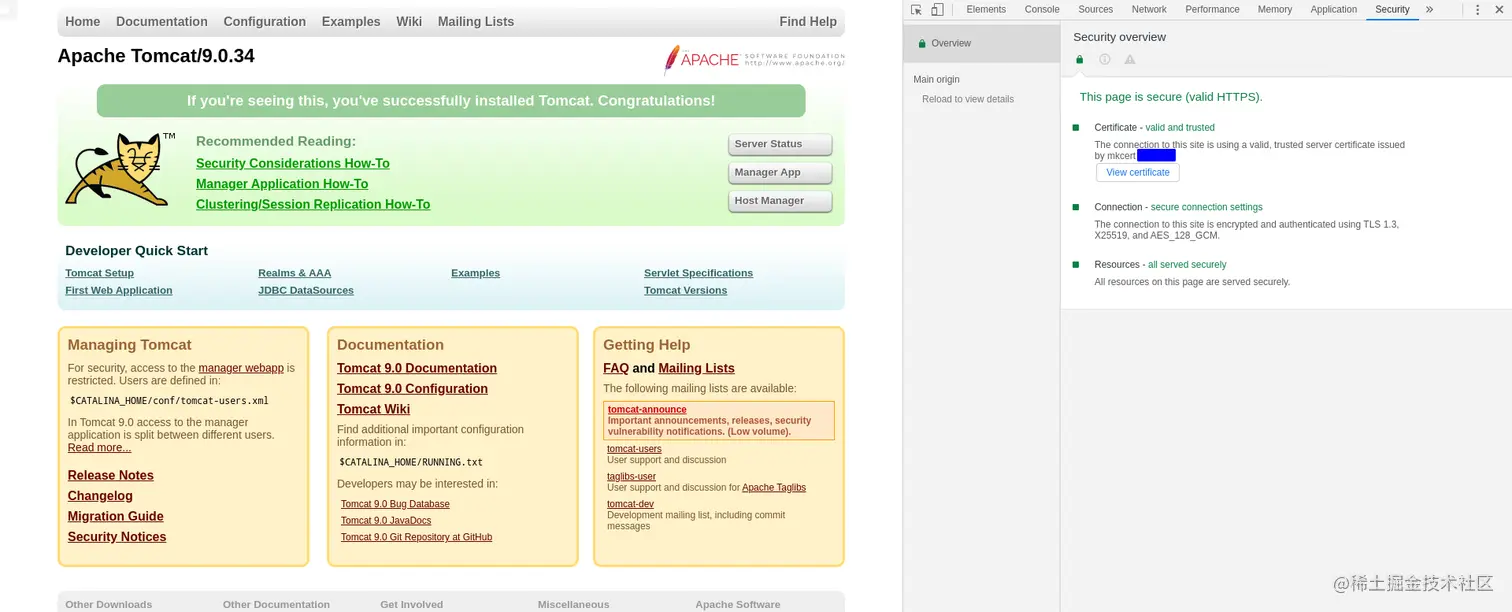Click the grey warning triangle icon
This screenshot has height=612, width=1512.
click(1130, 59)
